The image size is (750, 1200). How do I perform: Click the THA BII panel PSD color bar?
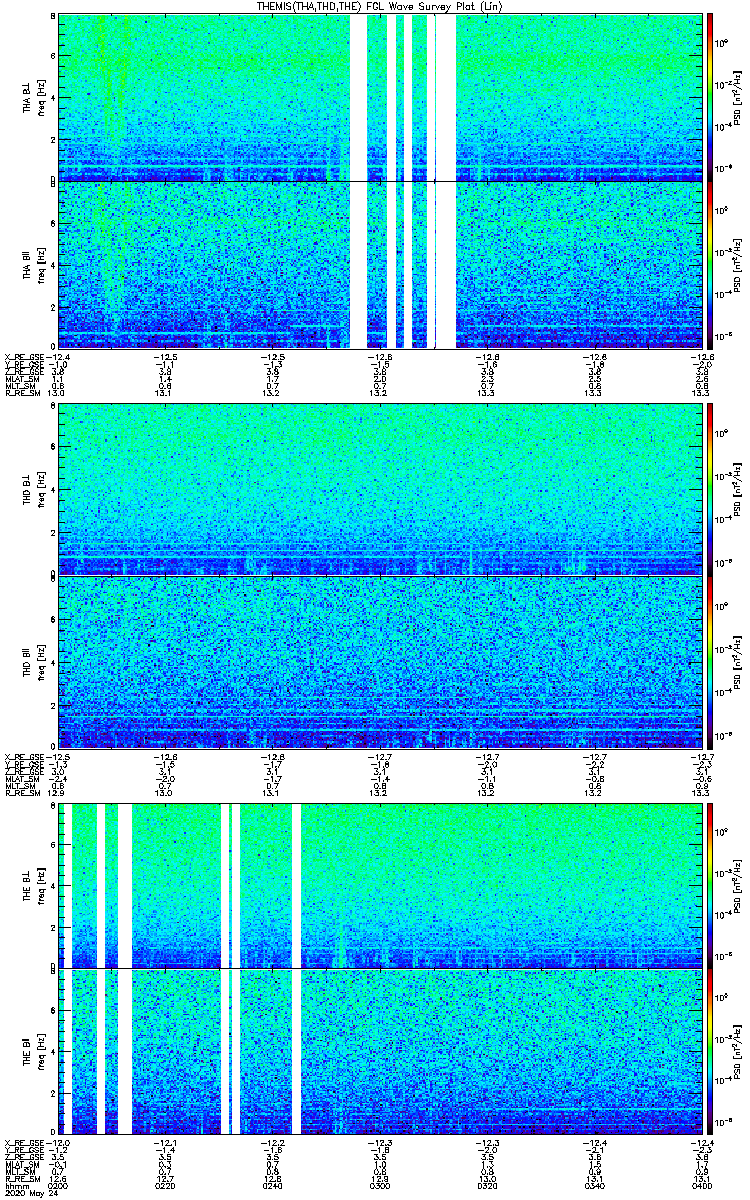pos(710,265)
